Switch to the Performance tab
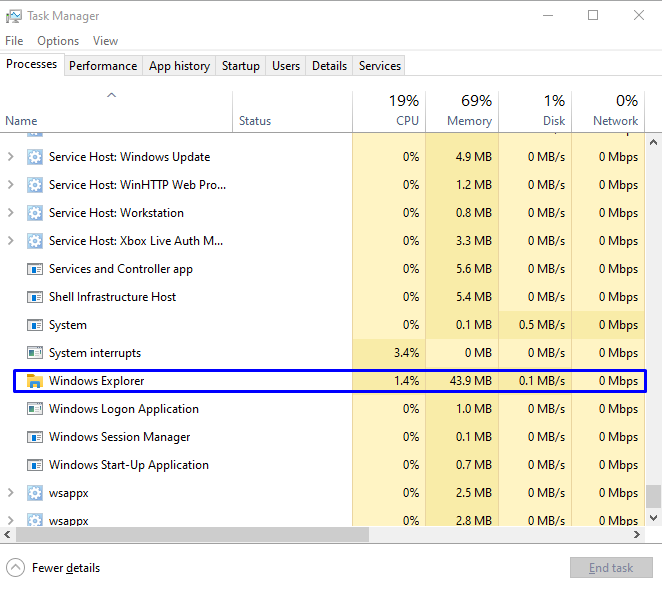662x589 pixels. (103, 66)
